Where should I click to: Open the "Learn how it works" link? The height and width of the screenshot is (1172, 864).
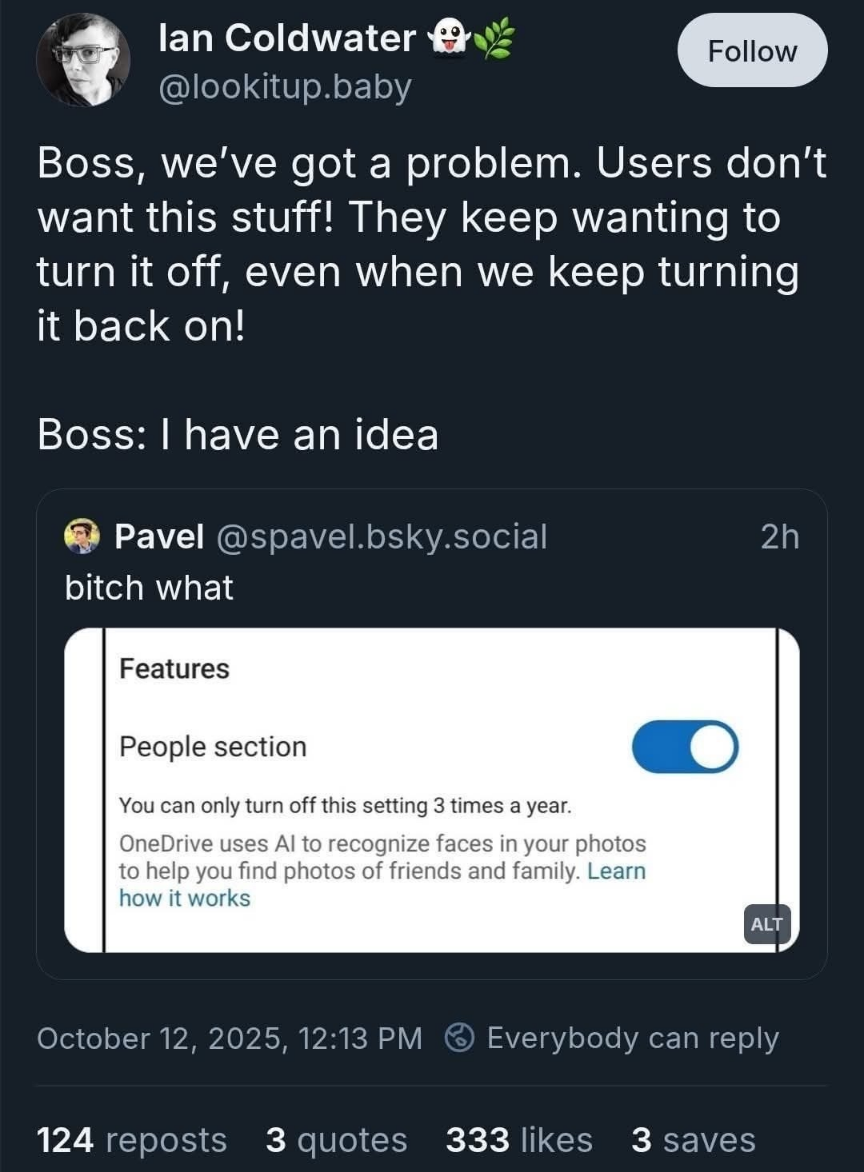pyautogui.click(x=184, y=897)
